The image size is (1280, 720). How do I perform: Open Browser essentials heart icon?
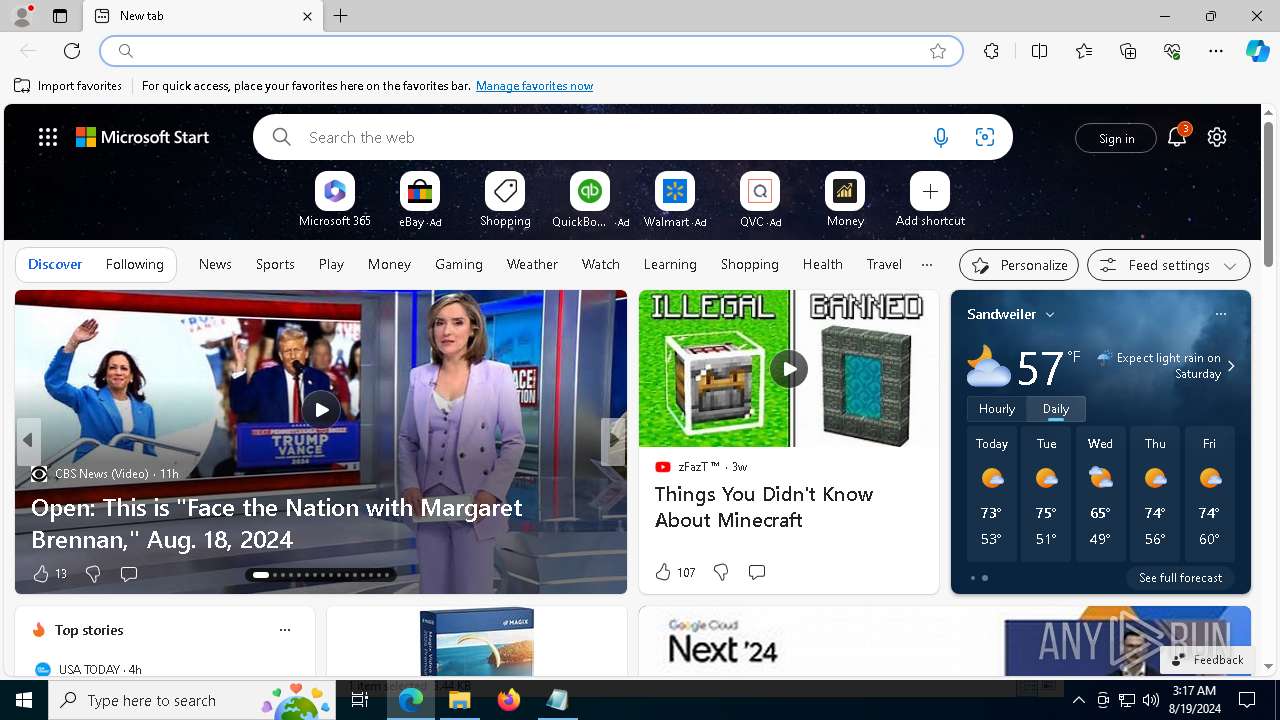1172,51
